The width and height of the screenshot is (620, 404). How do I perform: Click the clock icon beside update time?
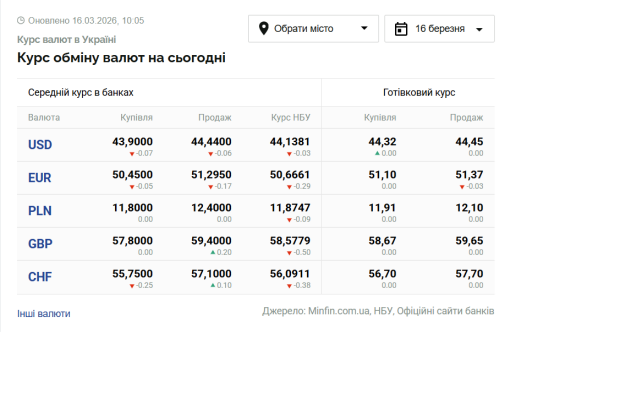tap(21, 20)
